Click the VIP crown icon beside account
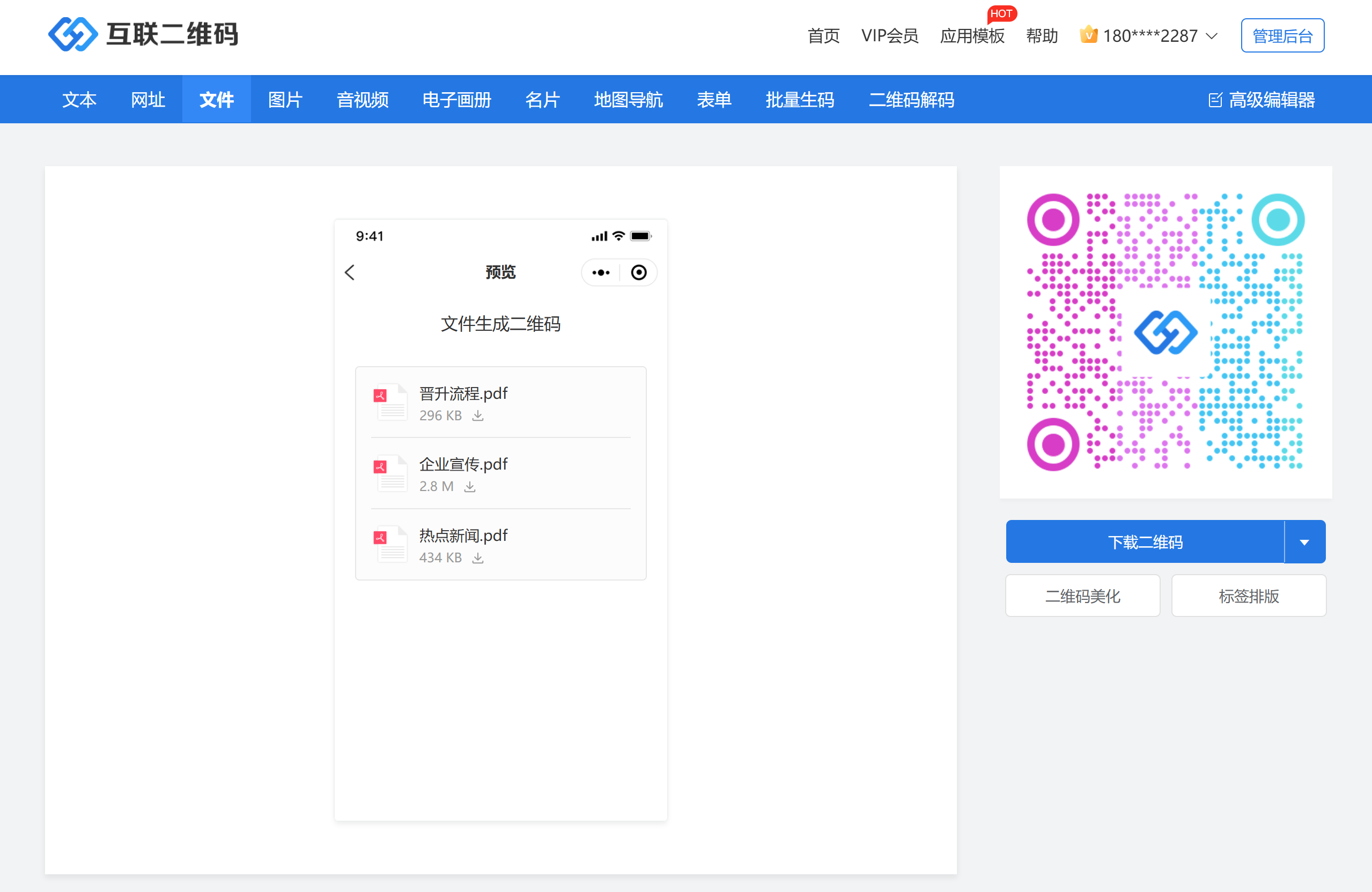The height and width of the screenshot is (892, 1372). pos(1088,34)
